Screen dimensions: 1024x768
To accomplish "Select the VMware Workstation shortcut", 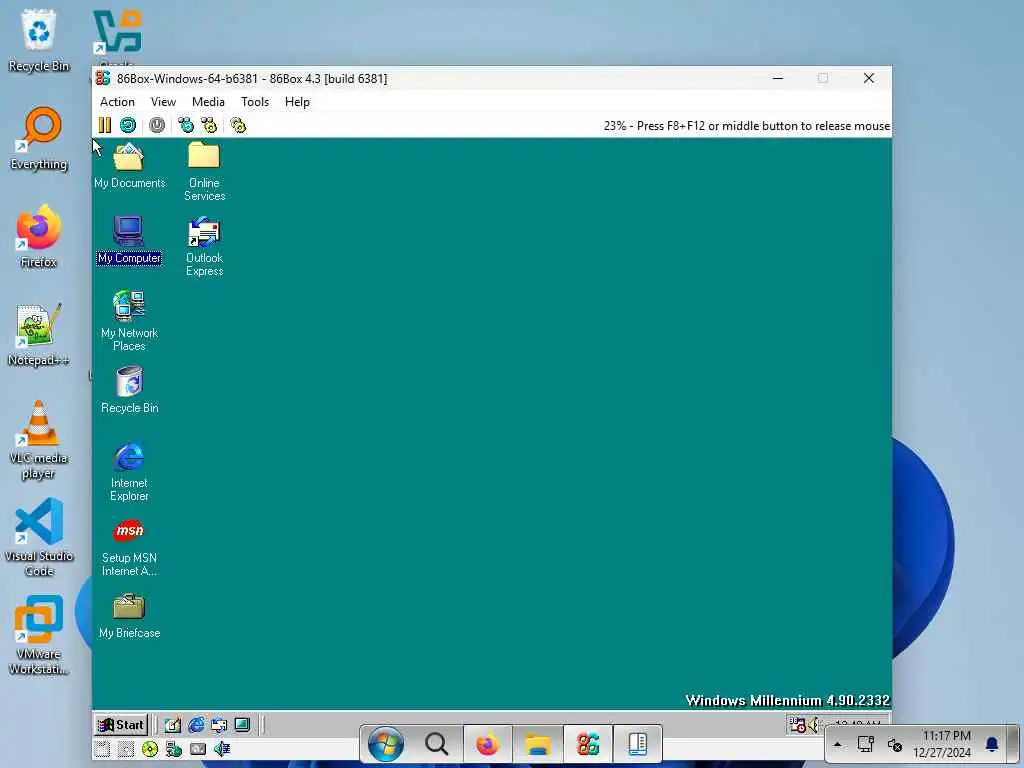I will pyautogui.click(x=39, y=635).
